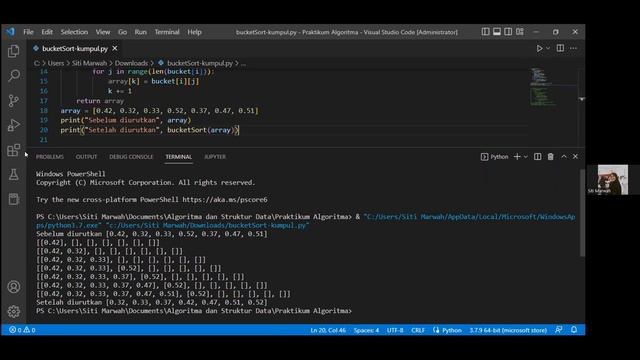Expand the new terminal launch profile dropdown
Image resolution: width=640 pixels, height=360 pixels.
526,157
